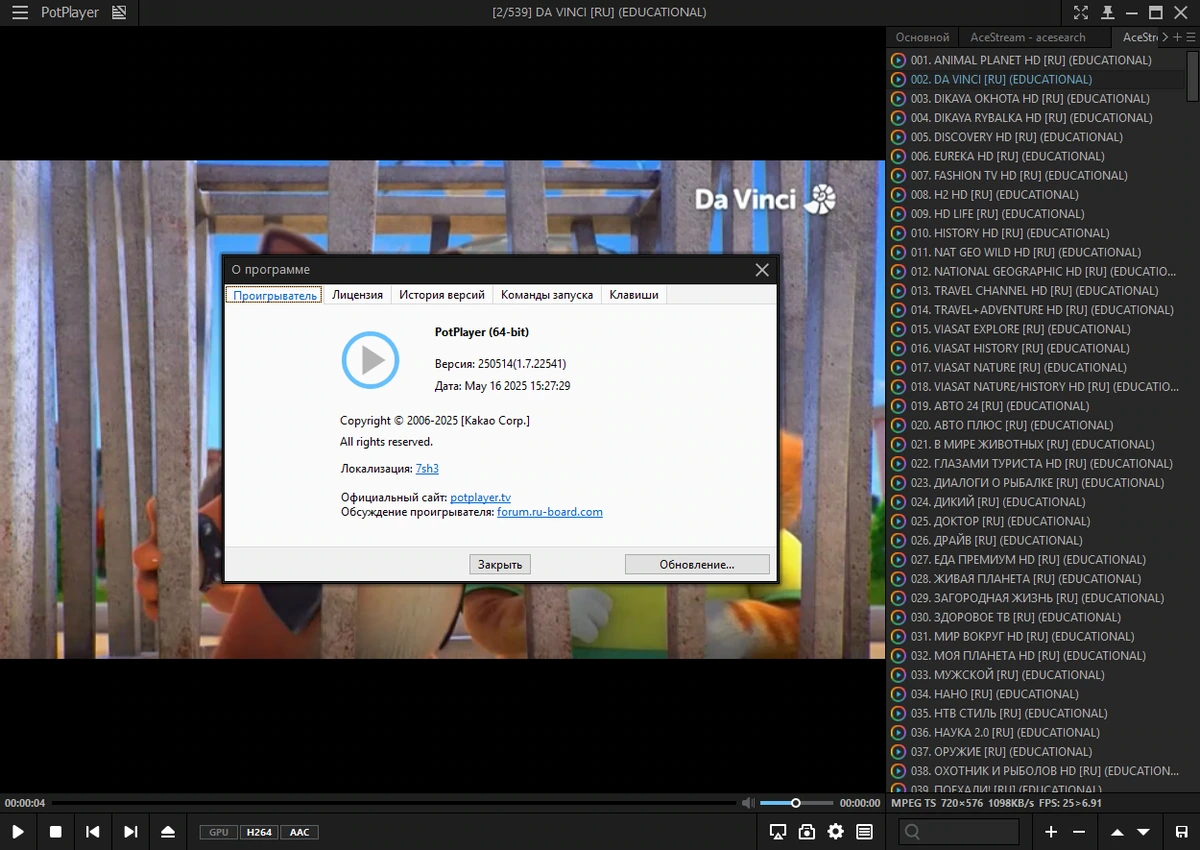Click the Обновление... button
This screenshot has width=1200, height=850.
(697, 564)
